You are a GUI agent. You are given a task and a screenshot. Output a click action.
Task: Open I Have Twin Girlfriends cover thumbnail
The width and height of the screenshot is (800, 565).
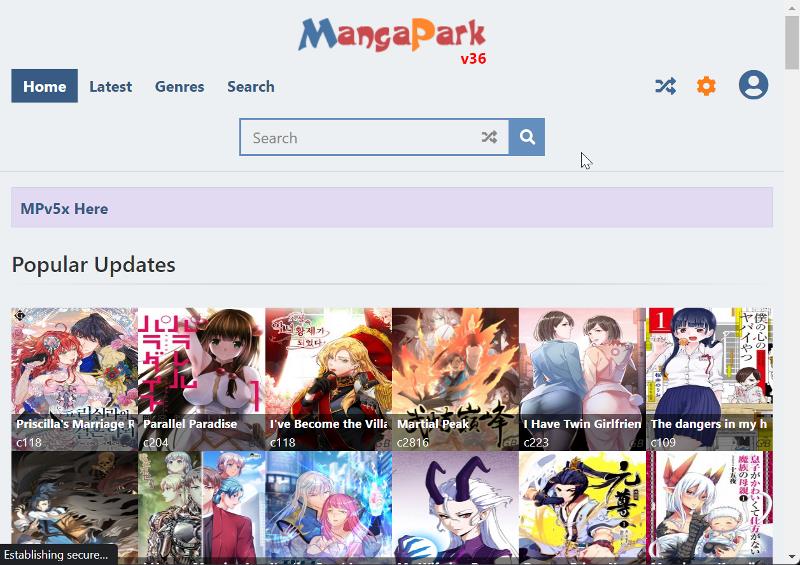(583, 379)
